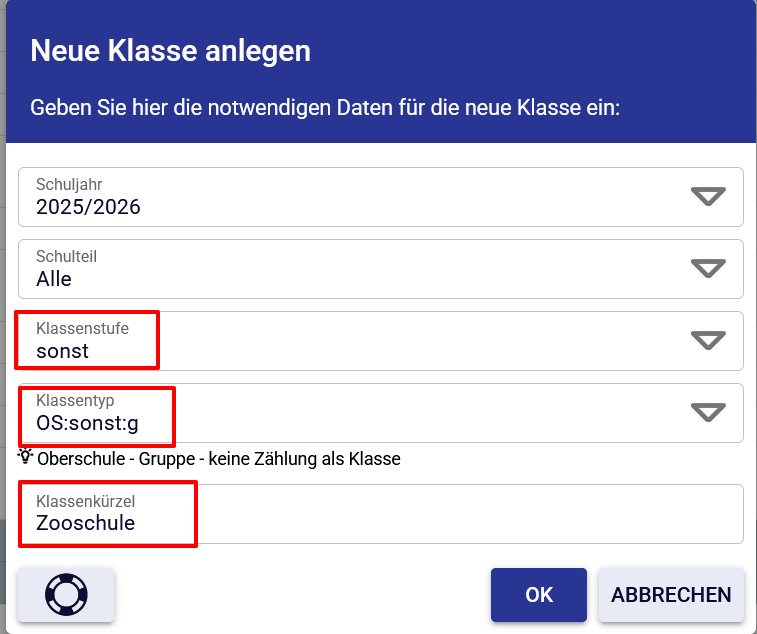This screenshot has width=757, height=634.
Task: Click the Neue Klasse anlegen title
Action: (x=170, y=51)
